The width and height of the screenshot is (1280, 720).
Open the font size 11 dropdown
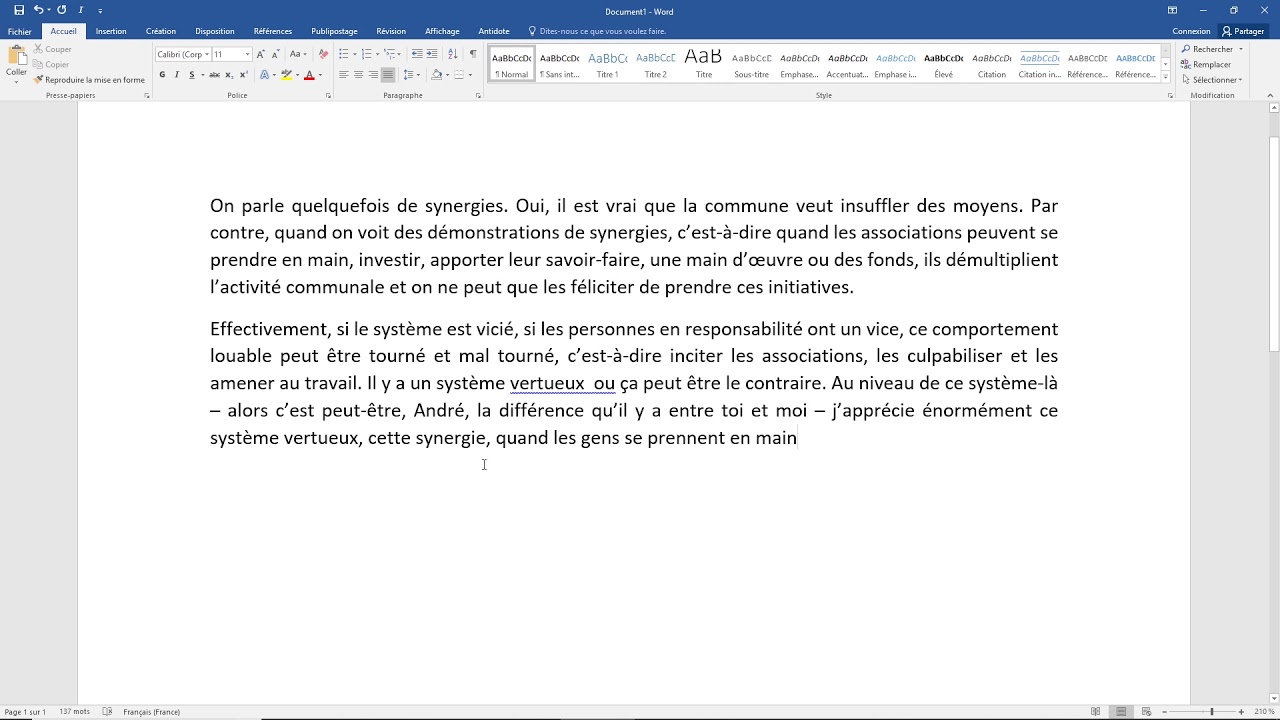[x=247, y=54]
